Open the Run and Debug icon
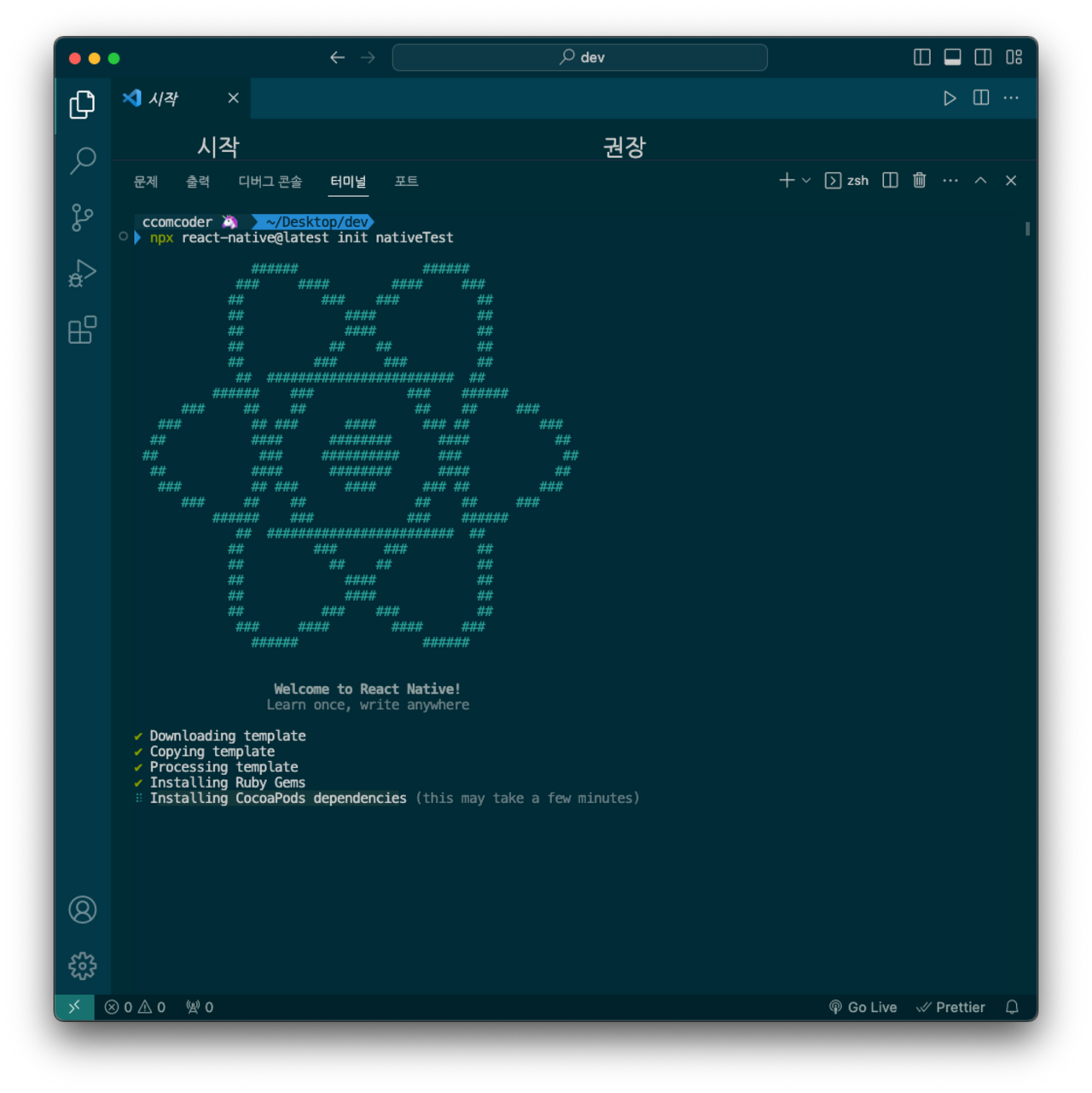Image resolution: width=1092 pixels, height=1093 pixels. tap(82, 273)
